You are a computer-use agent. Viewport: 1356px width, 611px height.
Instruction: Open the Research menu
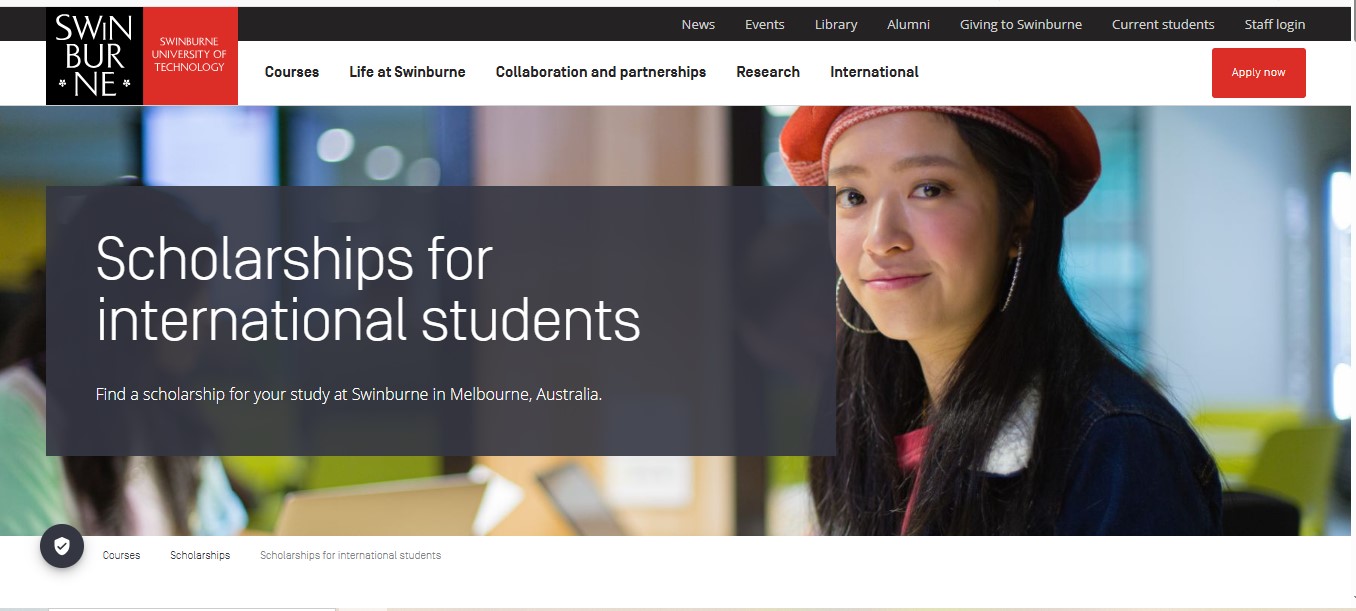(768, 71)
